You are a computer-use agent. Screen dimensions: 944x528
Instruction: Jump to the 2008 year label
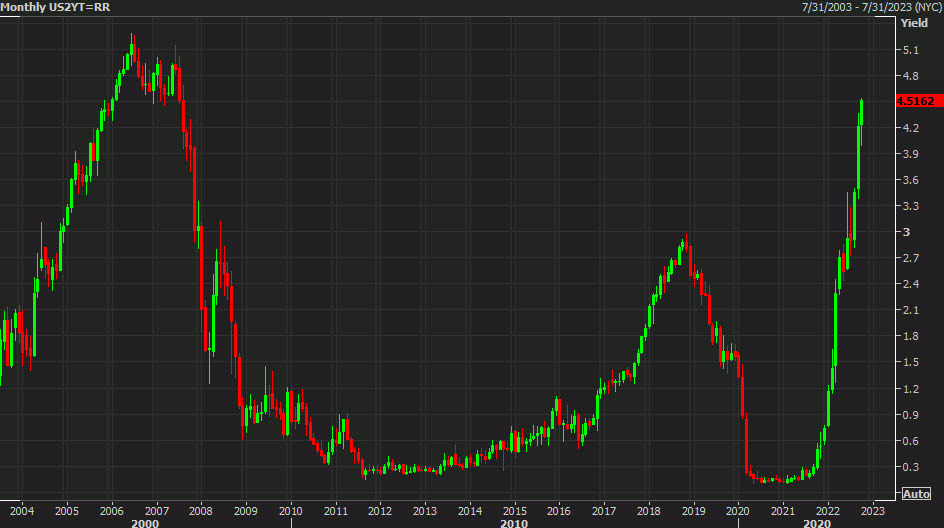201,509
